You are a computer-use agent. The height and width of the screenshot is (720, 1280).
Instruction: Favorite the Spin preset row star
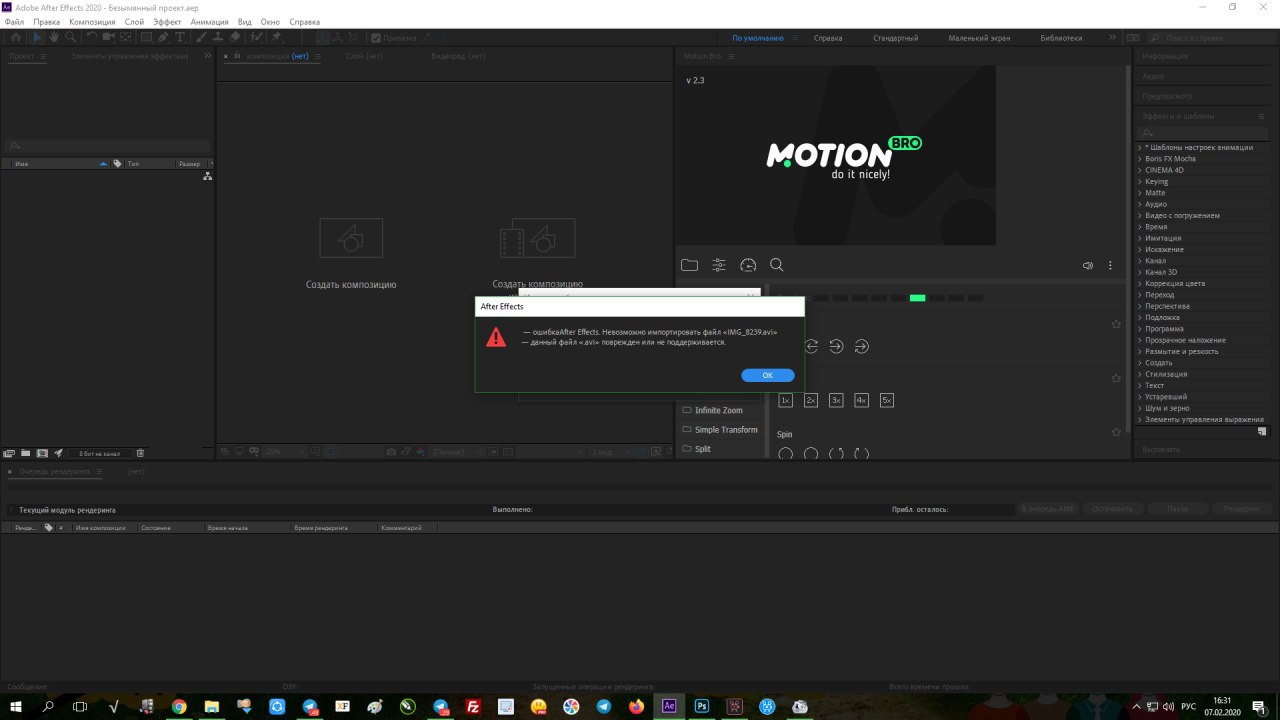[1117, 433]
